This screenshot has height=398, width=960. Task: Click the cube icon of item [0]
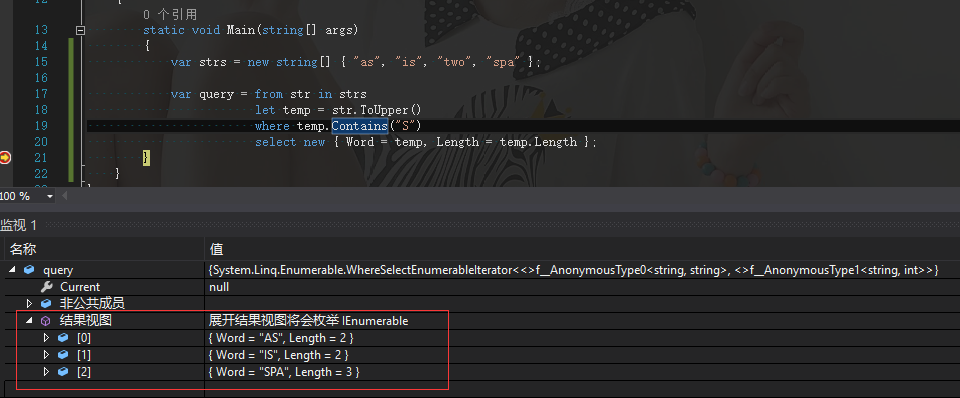point(63,337)
